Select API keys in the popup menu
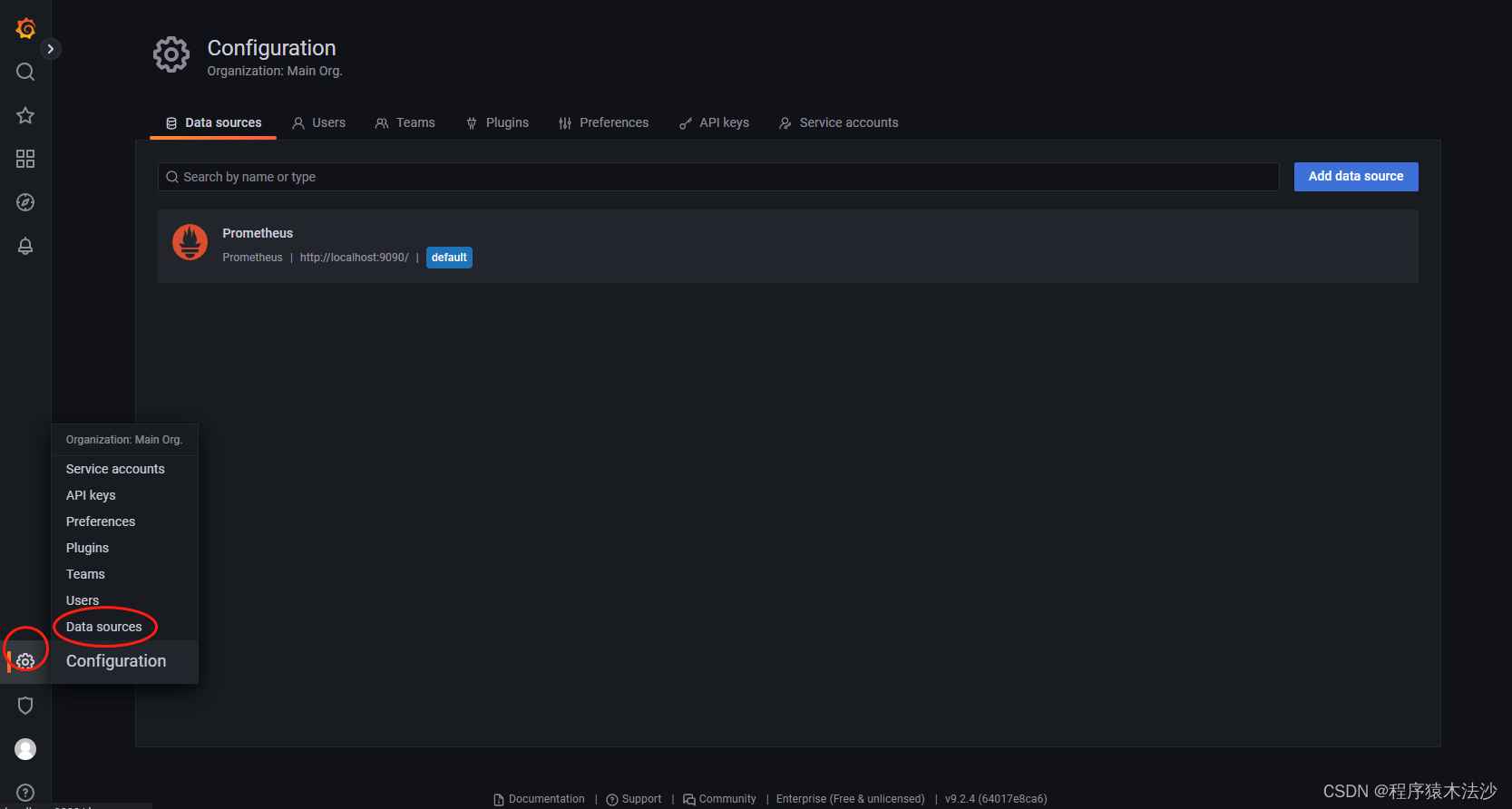Viewport: 1512px width, 809px height. [x=91, y=495]
